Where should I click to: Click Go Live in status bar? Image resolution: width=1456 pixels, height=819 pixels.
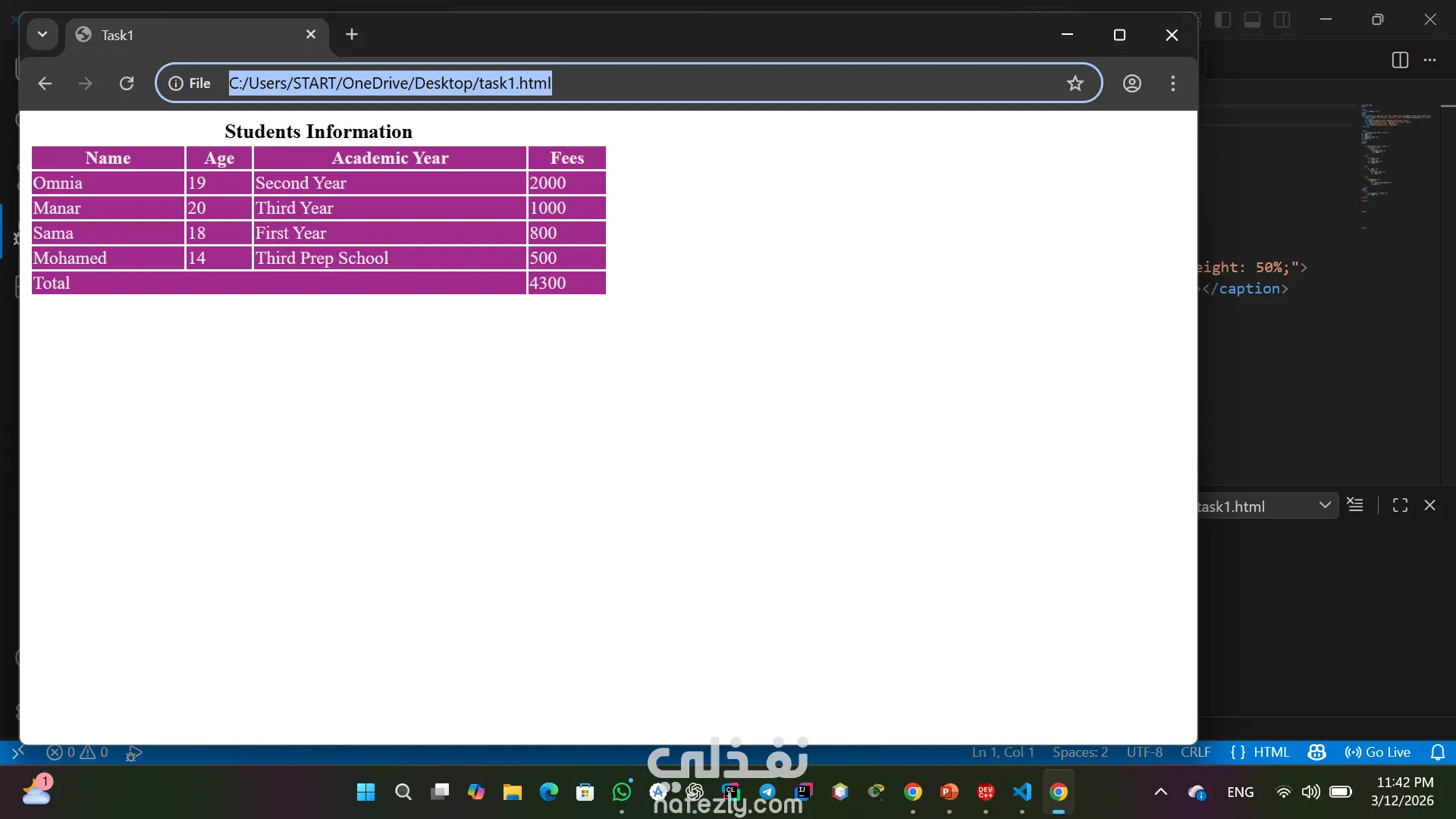tap(1378, 752)
